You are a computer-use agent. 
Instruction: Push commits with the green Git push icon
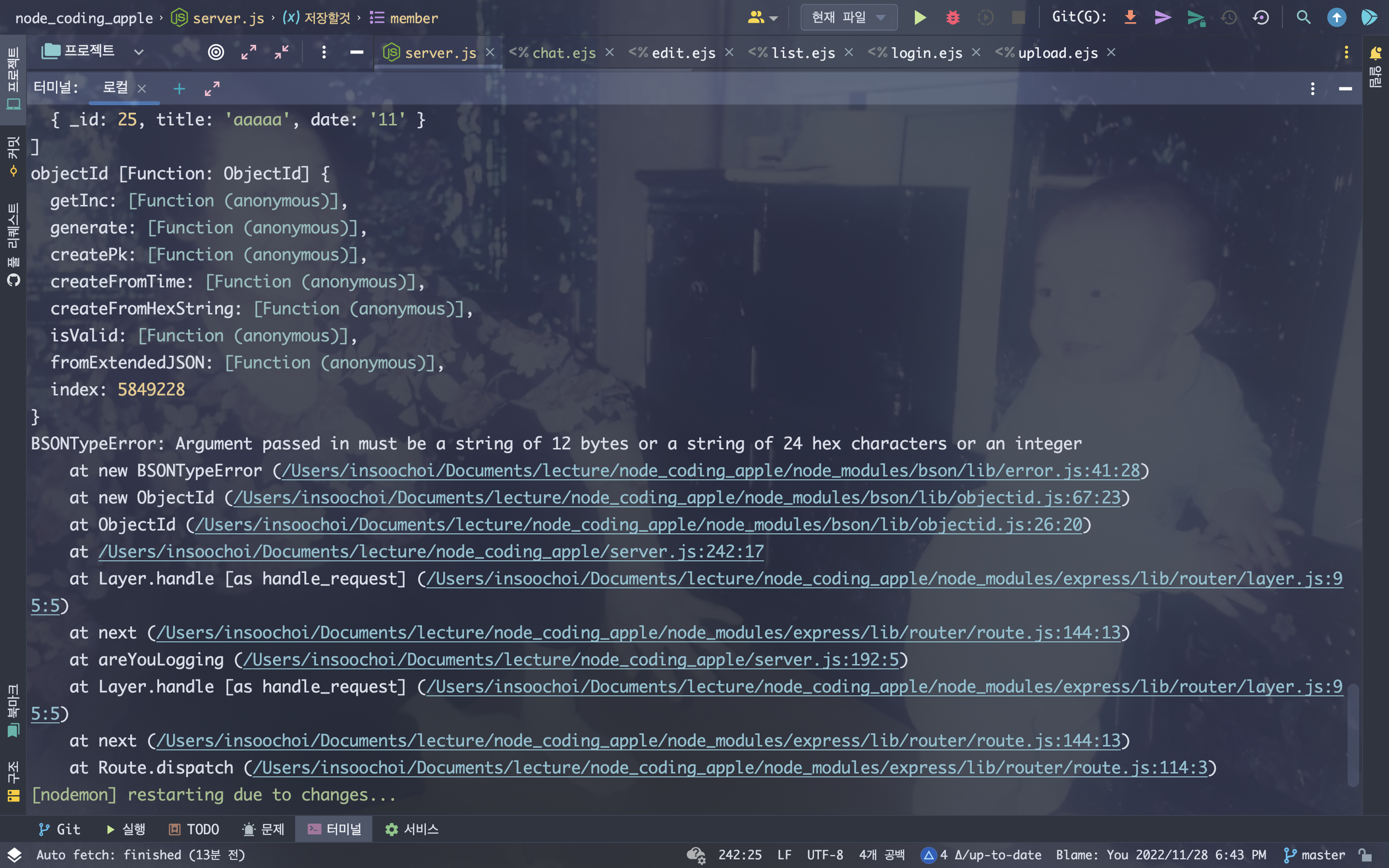click(1196, 18)
